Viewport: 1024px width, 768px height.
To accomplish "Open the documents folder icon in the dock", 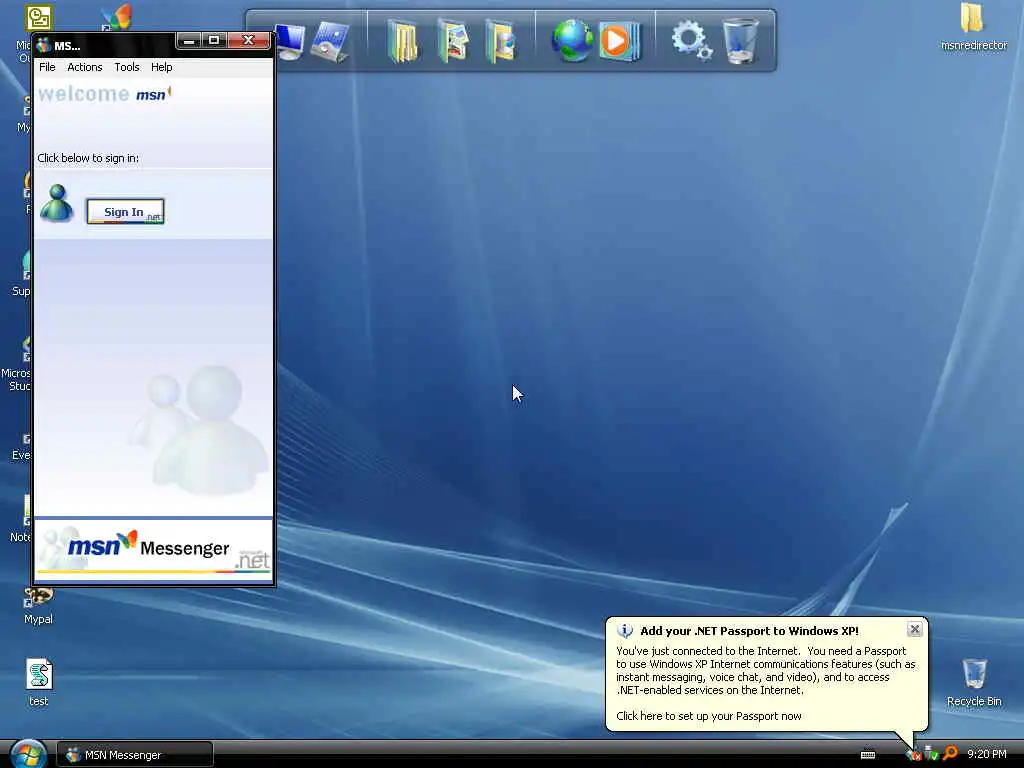I will 403,41.
